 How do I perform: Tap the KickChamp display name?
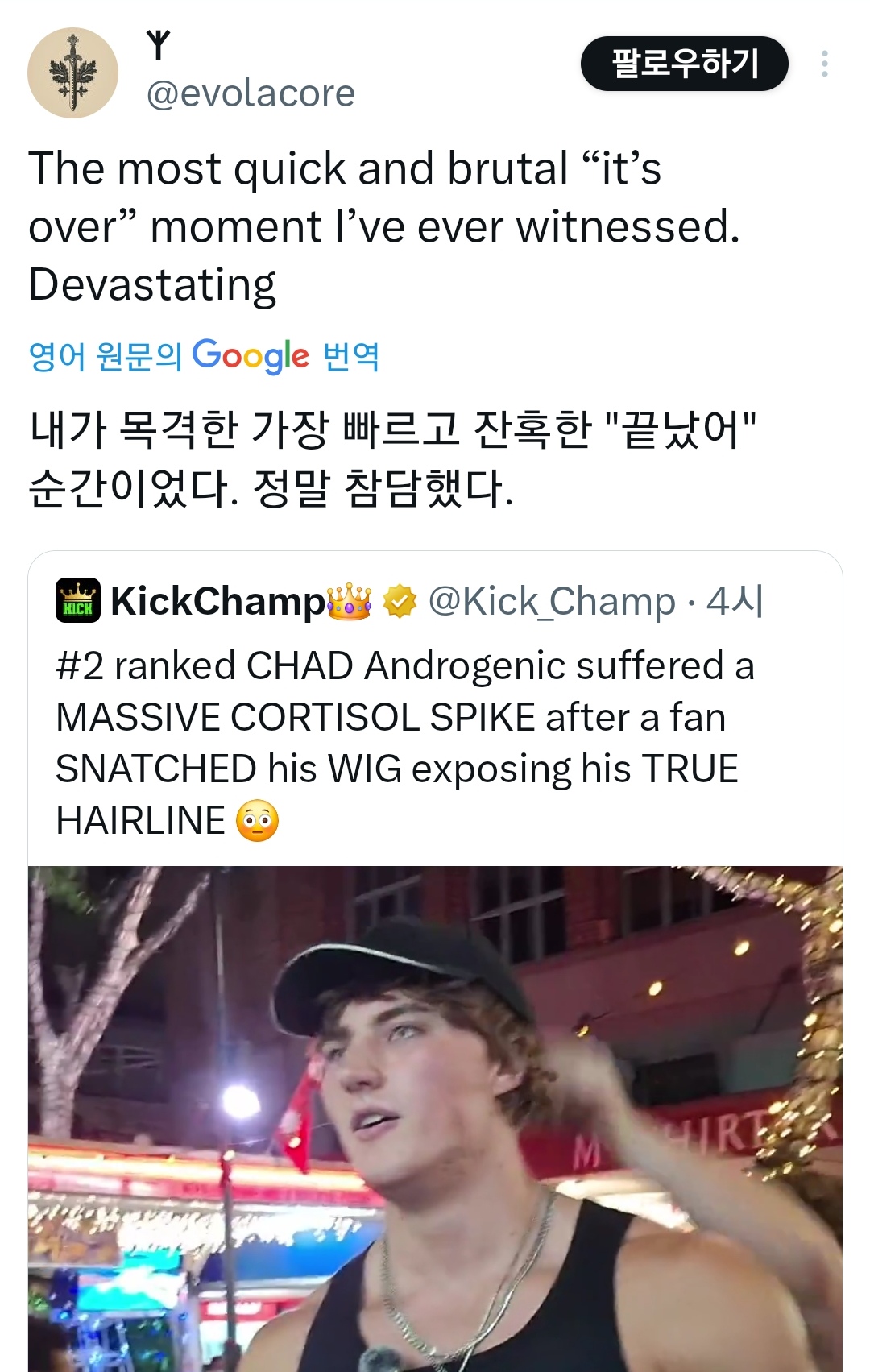point(217,601)
